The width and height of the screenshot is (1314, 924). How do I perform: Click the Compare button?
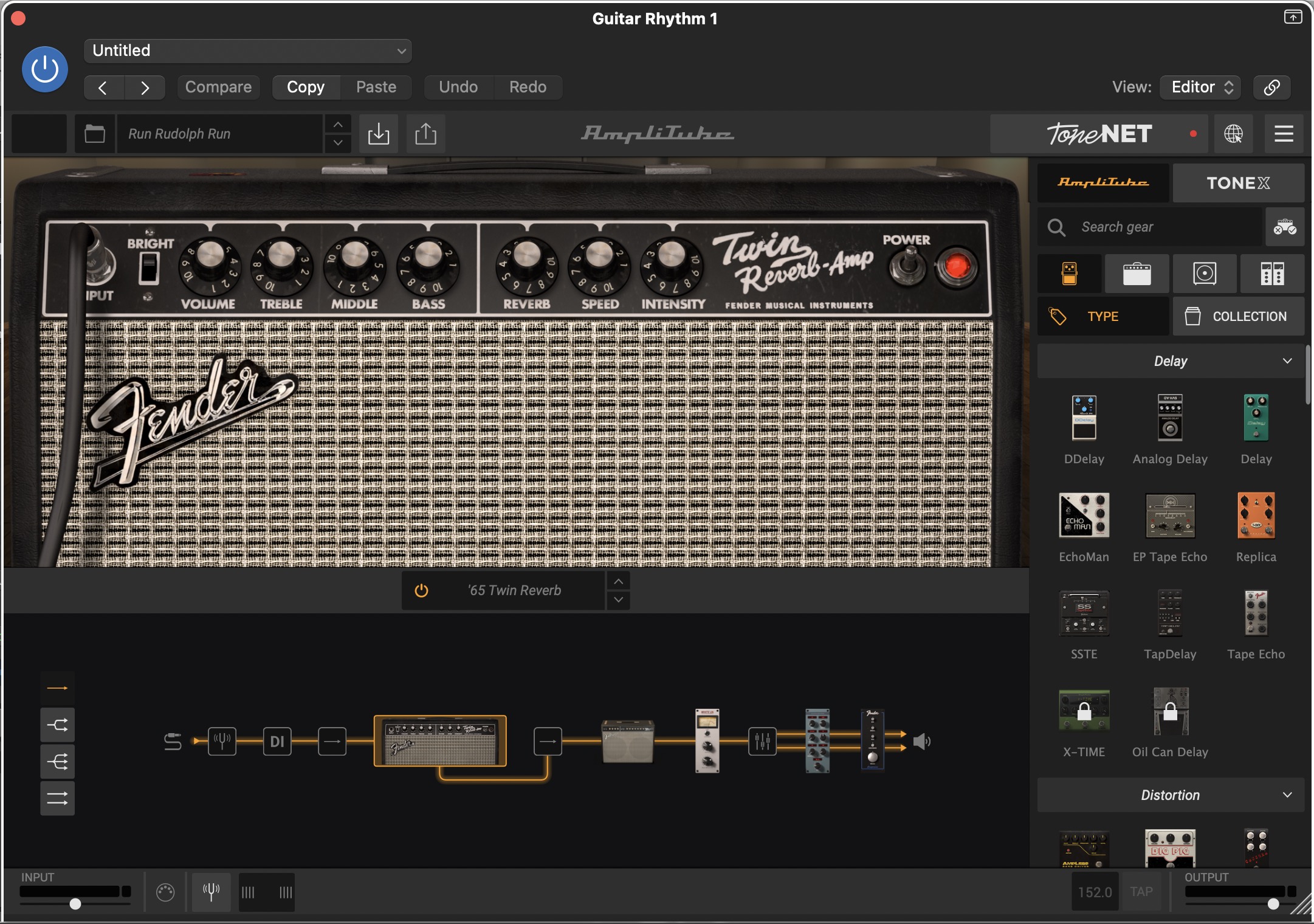[218, 87]
